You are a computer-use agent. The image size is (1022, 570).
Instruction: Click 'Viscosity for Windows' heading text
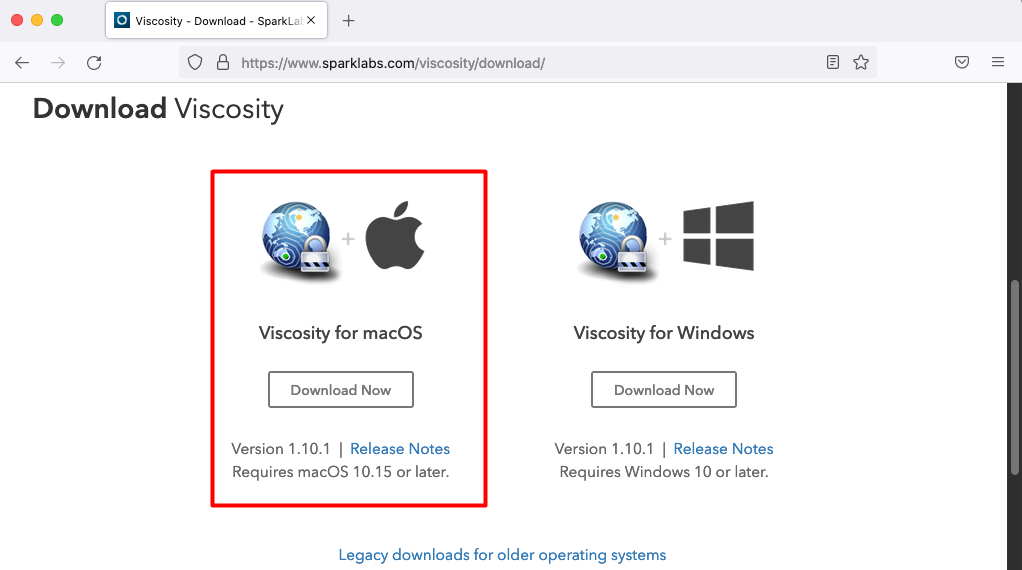pyautogui.click(x=664, y=333)
